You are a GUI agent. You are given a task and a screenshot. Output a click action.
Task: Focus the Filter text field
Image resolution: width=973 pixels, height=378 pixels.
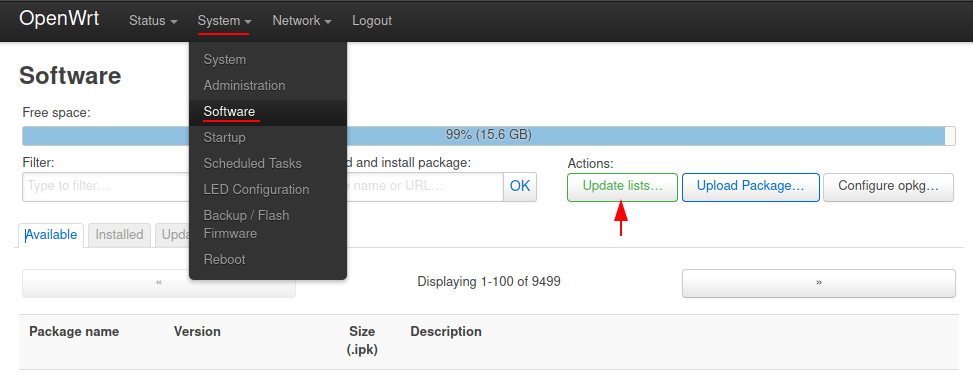pos(105,187)
